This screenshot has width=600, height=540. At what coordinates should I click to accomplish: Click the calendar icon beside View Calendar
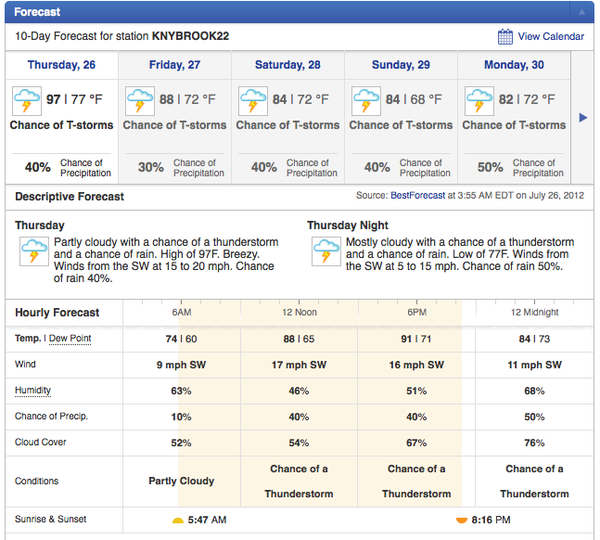(x=505, y=37)
